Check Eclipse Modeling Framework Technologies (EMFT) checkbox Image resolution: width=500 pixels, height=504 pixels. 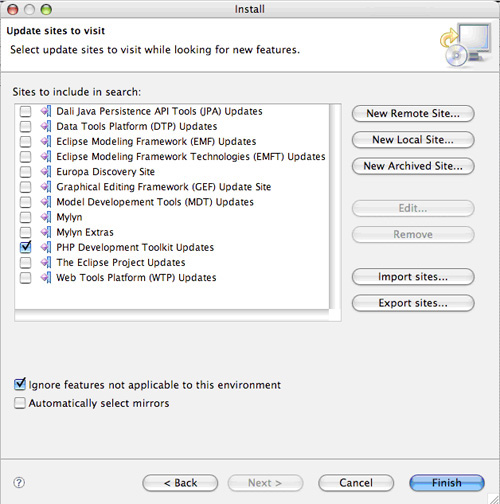[25, 156]
